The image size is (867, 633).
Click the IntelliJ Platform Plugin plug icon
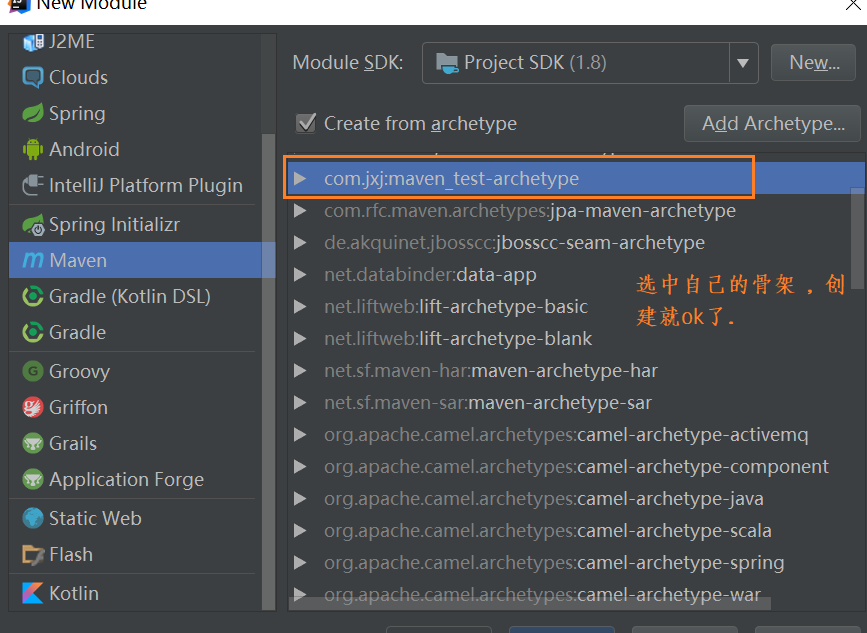click(33, 185)
